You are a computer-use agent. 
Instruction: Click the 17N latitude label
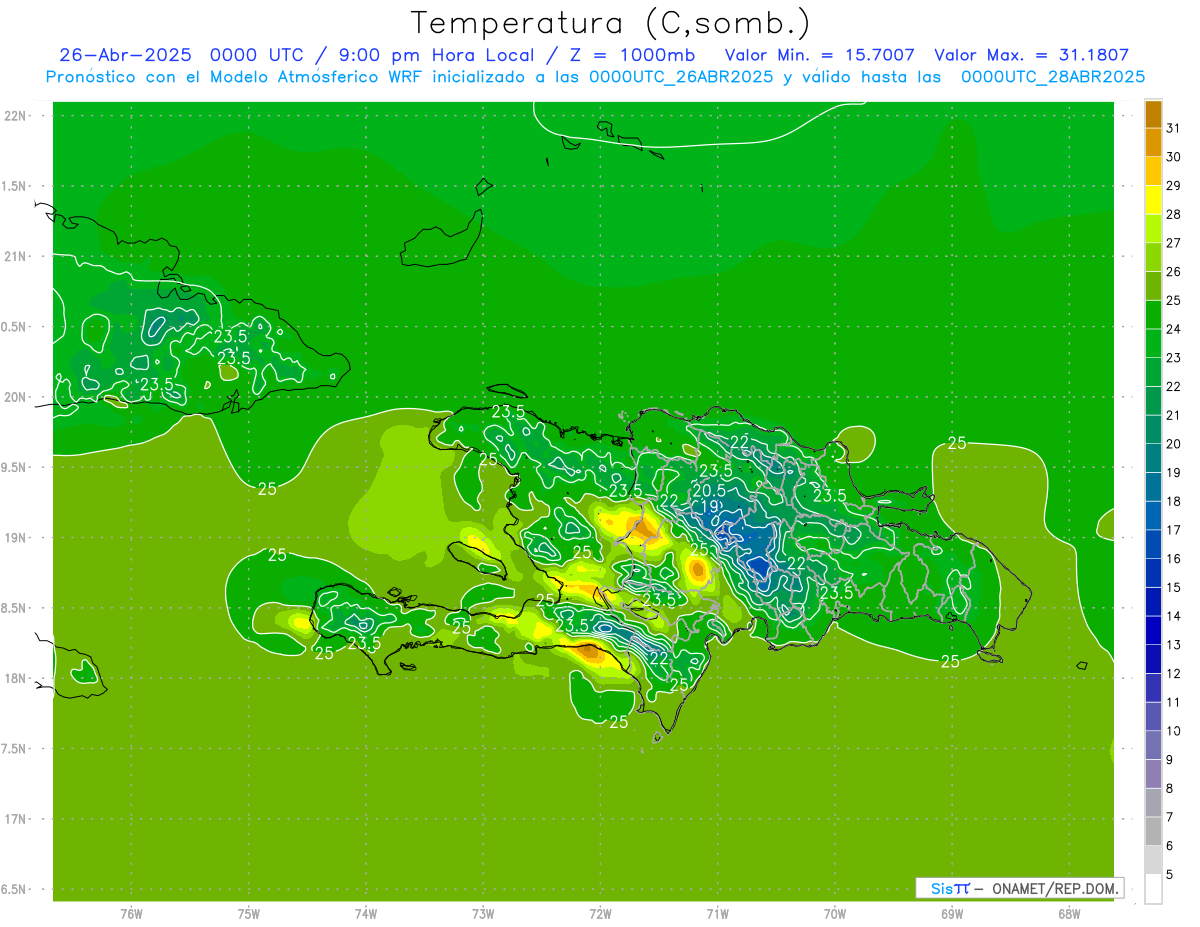coord(15,819)
